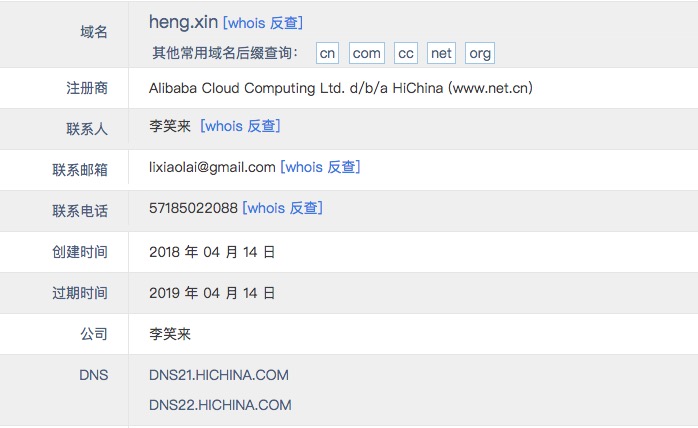Viewport: 698px width, 428px height.
Task: Click the DNS21.HICHINA.COM server entry
Action: coord(219,375)
